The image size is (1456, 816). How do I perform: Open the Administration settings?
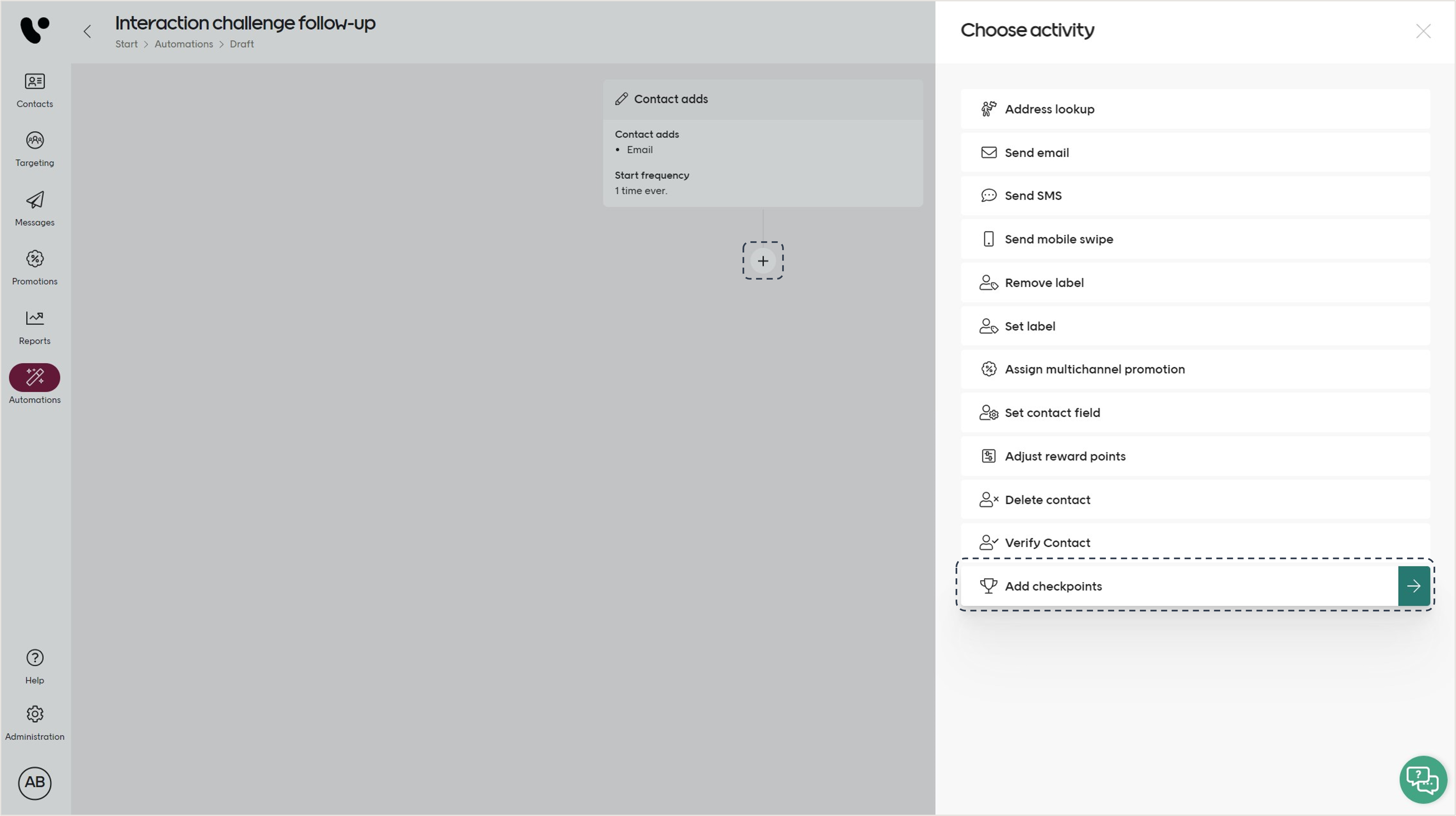pyautogui.click(x=34, y=723)
